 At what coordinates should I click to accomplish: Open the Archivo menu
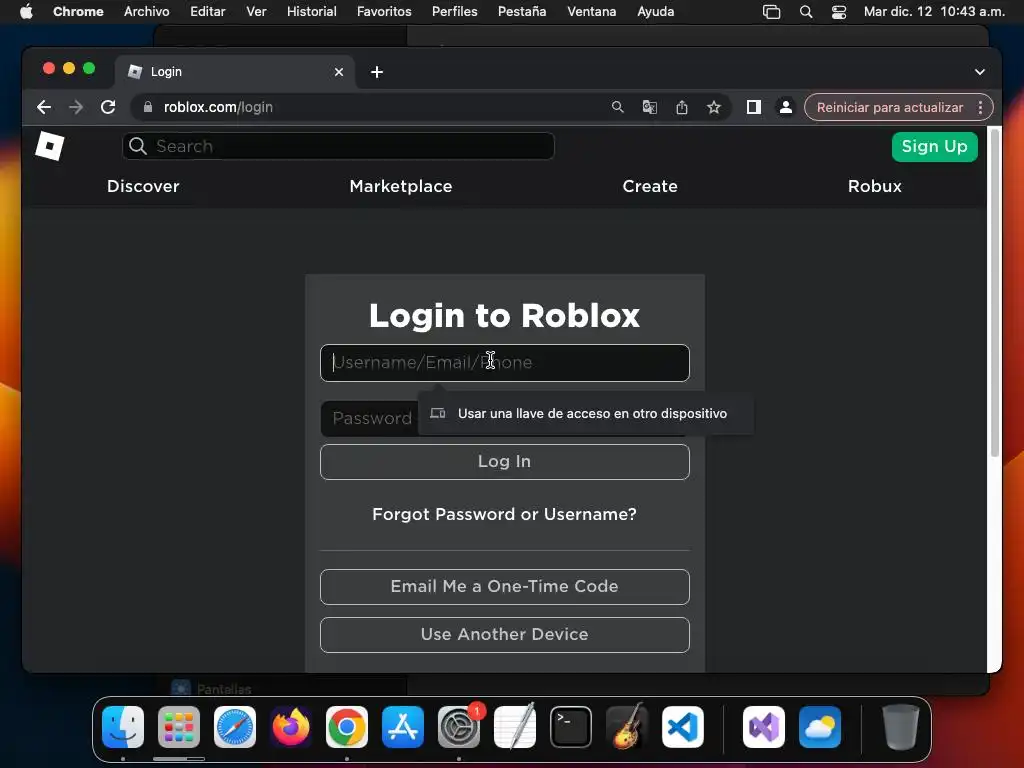tap(146, 11)
